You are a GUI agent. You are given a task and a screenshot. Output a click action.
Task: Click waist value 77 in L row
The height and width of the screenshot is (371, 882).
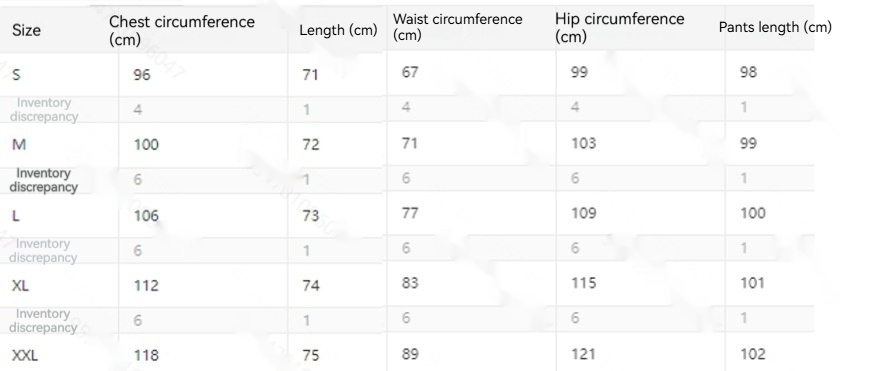click(x=410, y=213)
